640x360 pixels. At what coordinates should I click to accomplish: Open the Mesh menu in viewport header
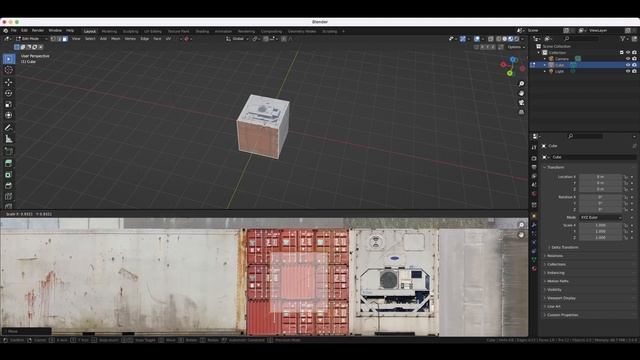point(116,39)
